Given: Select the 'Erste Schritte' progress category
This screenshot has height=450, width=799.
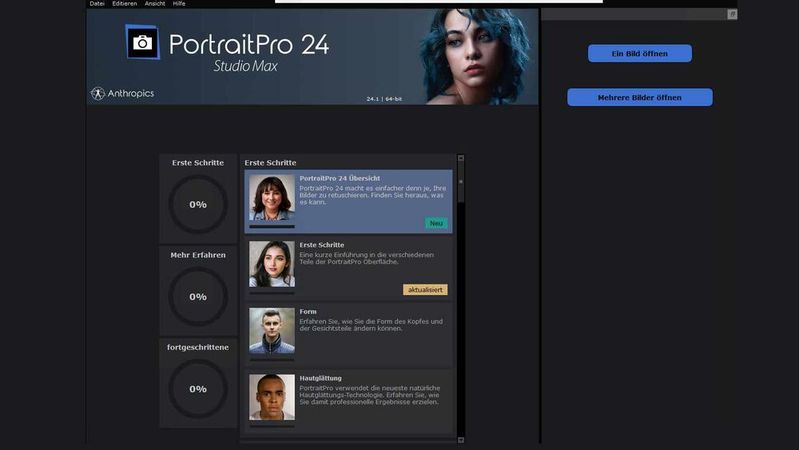Looking at the screenshot, I should pos(198,199).
